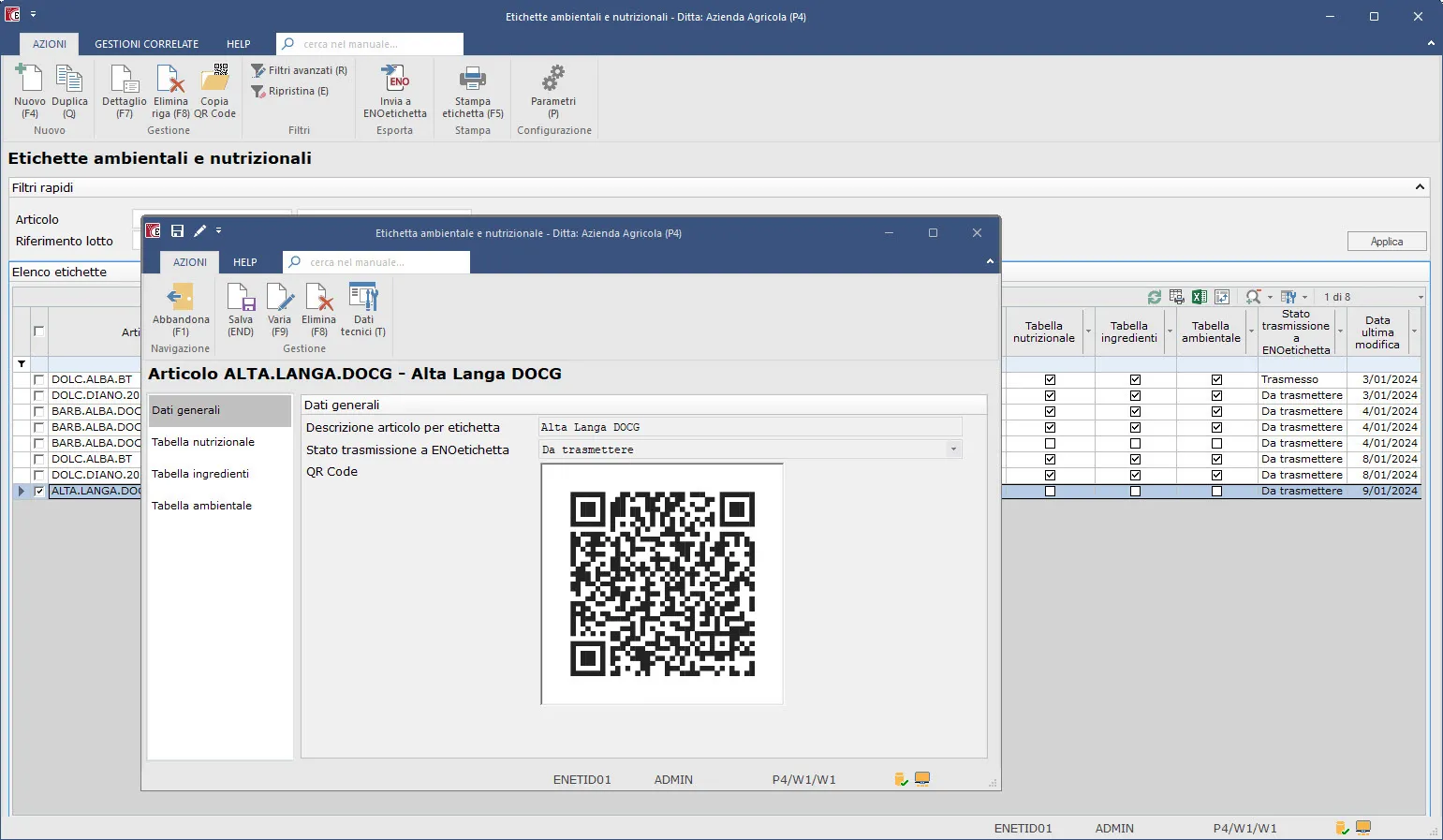Open Stato trasmissione a ENOetichetta dropdown

(953, 449)
